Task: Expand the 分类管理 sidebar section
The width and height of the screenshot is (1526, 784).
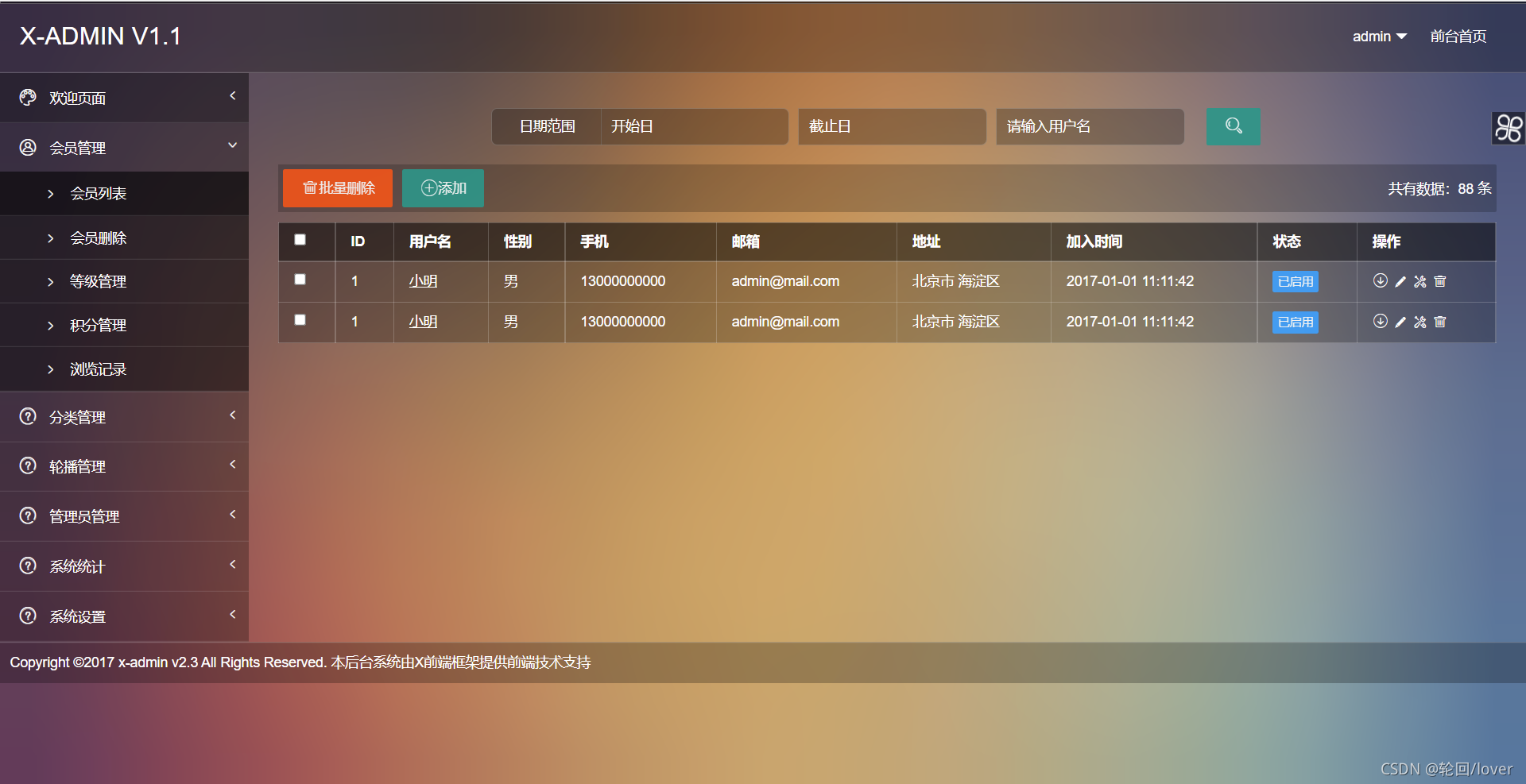Action: pyautogui.click(x=124, y=417)
